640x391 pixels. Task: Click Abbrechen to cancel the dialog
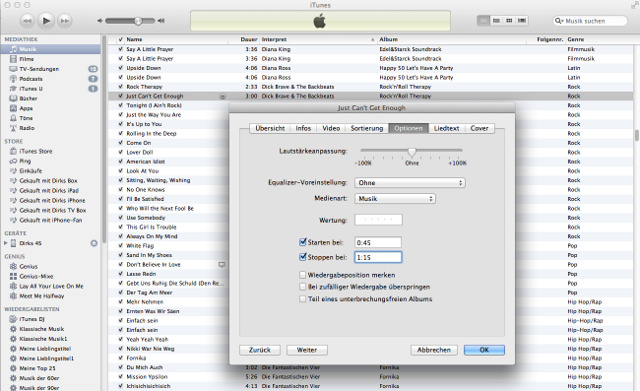point(434,350)
